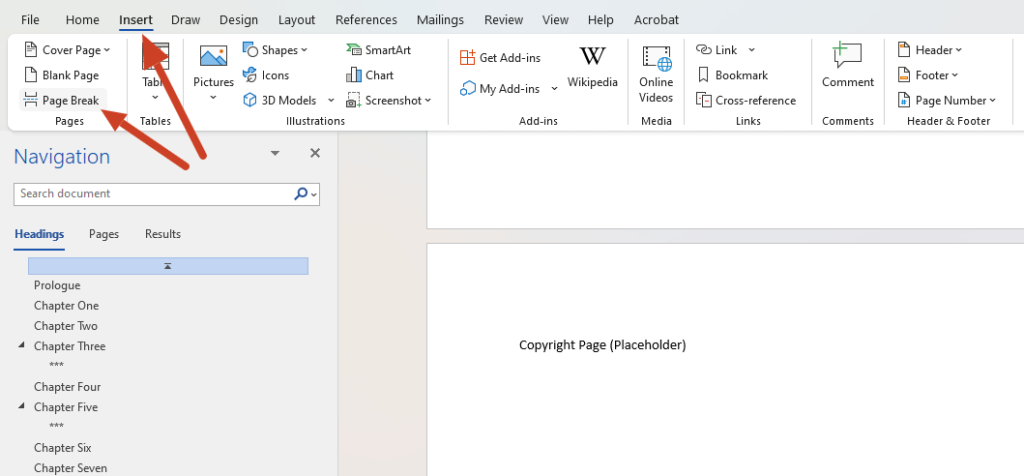Insert a hyperlink with Link

[716, 50]
